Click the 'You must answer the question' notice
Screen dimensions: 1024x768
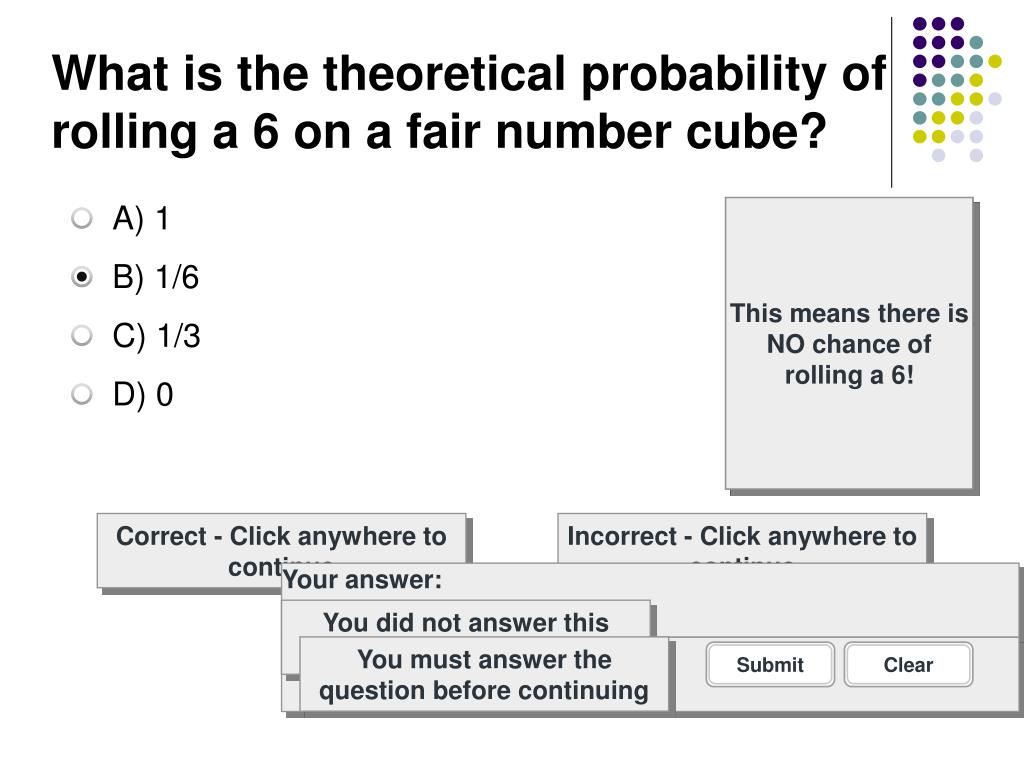484,674
